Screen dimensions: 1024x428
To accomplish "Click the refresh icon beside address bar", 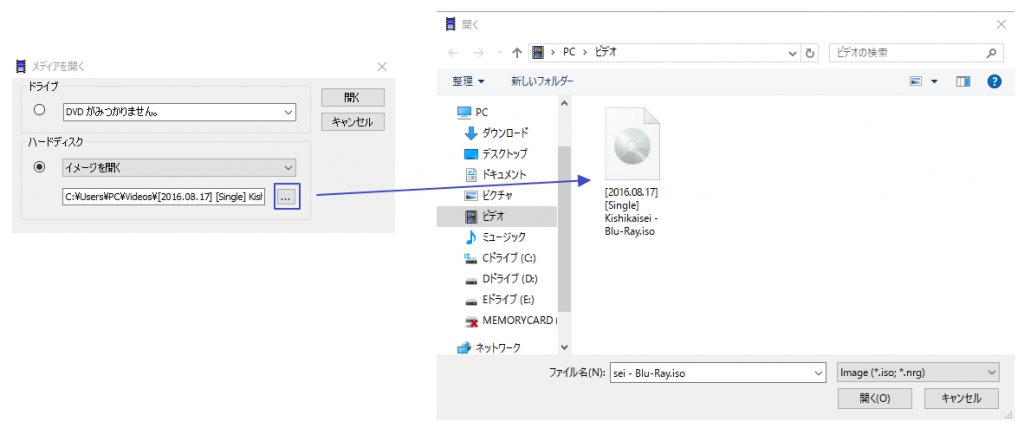I will [x=810, y=52].
